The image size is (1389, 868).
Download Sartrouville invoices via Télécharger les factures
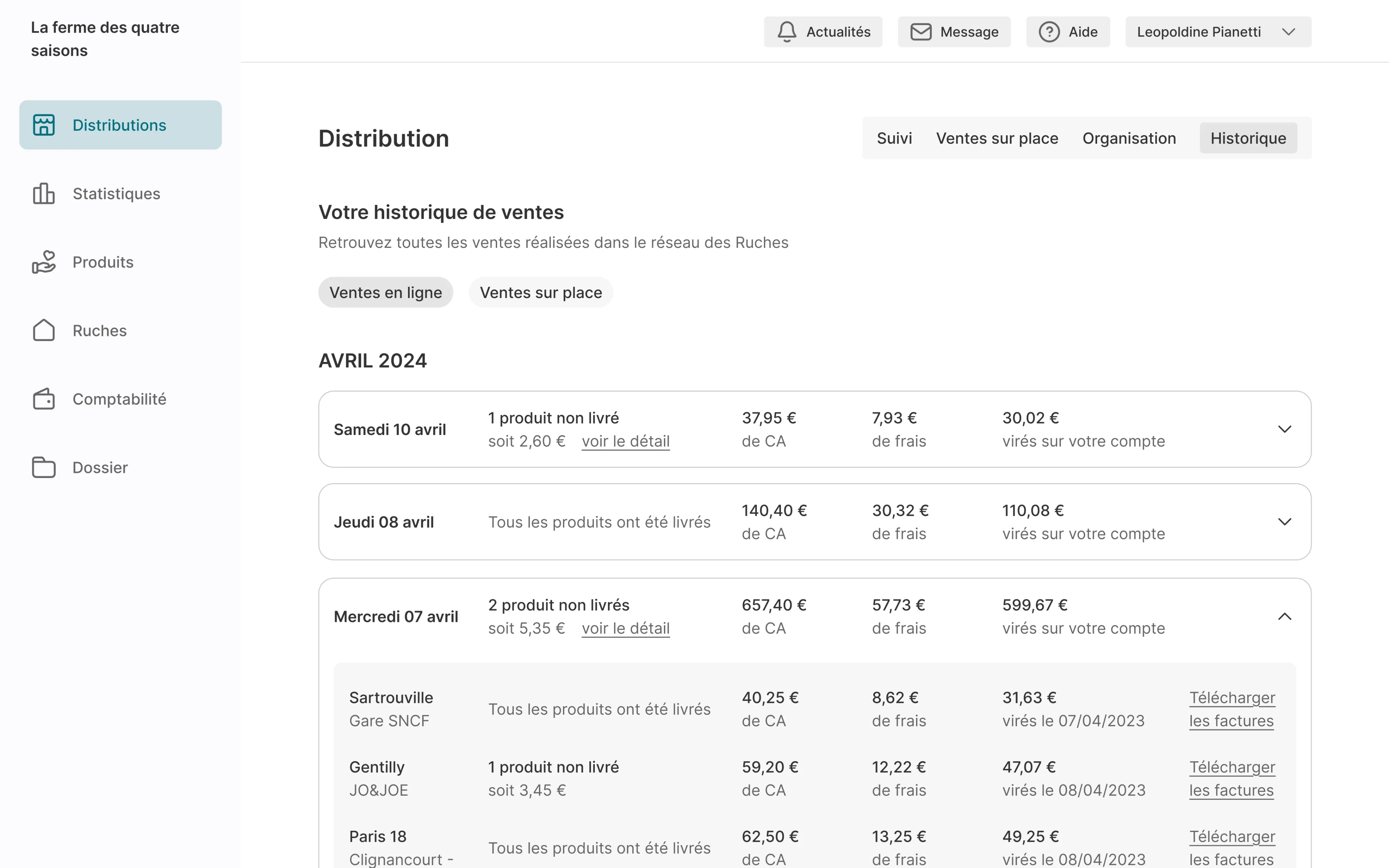click(x=1232, y=710)
